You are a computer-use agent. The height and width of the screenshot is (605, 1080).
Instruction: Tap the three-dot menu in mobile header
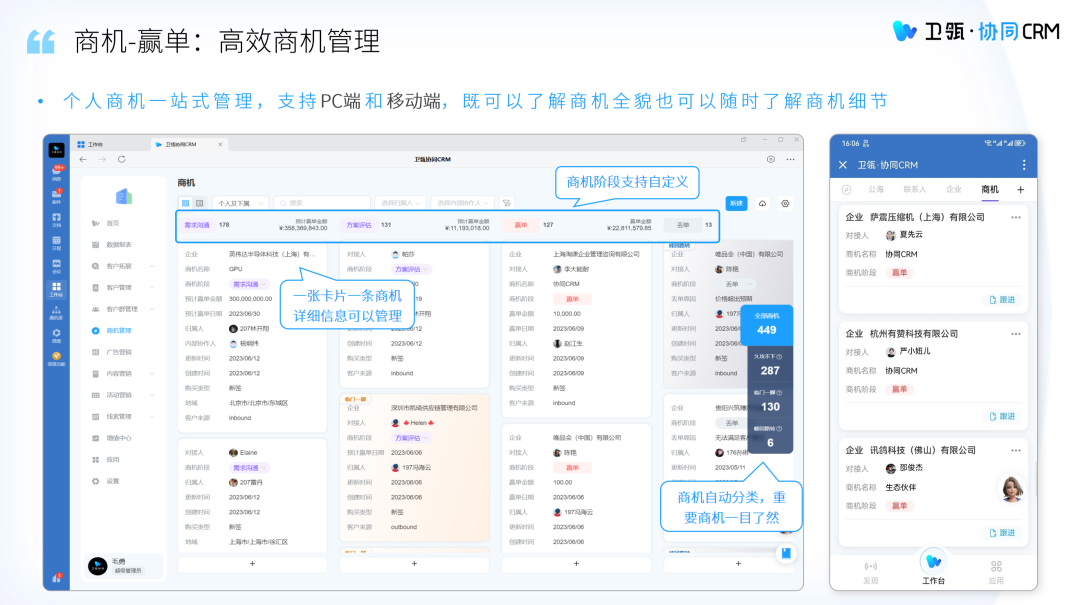point(1023,165)
